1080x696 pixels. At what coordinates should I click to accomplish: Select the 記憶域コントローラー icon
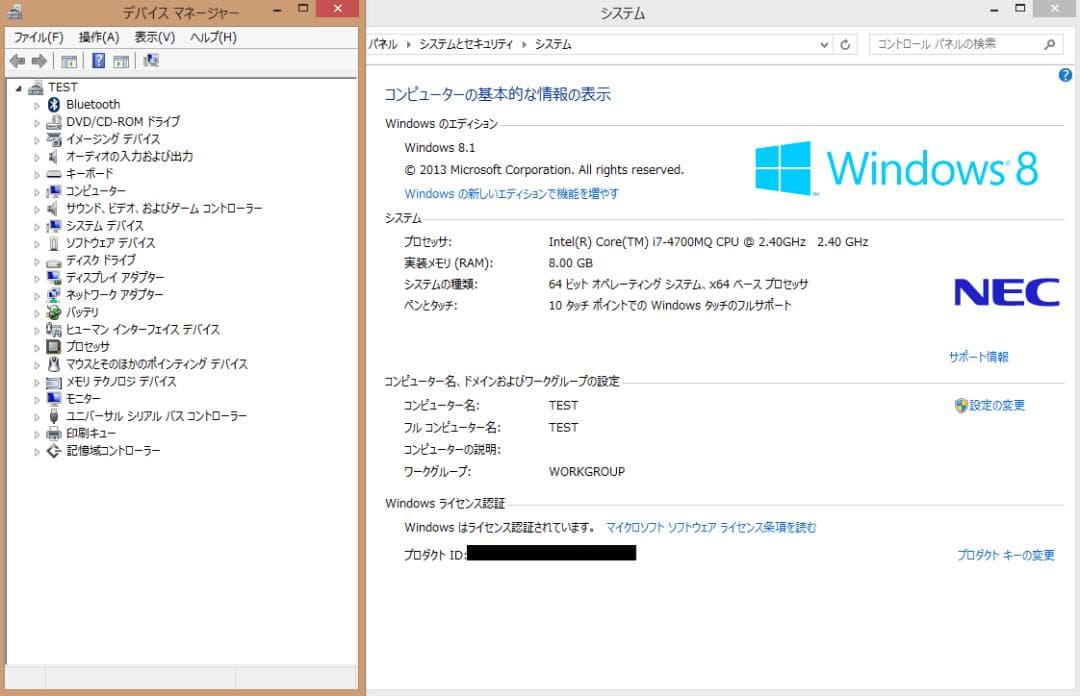coord(54,451)
